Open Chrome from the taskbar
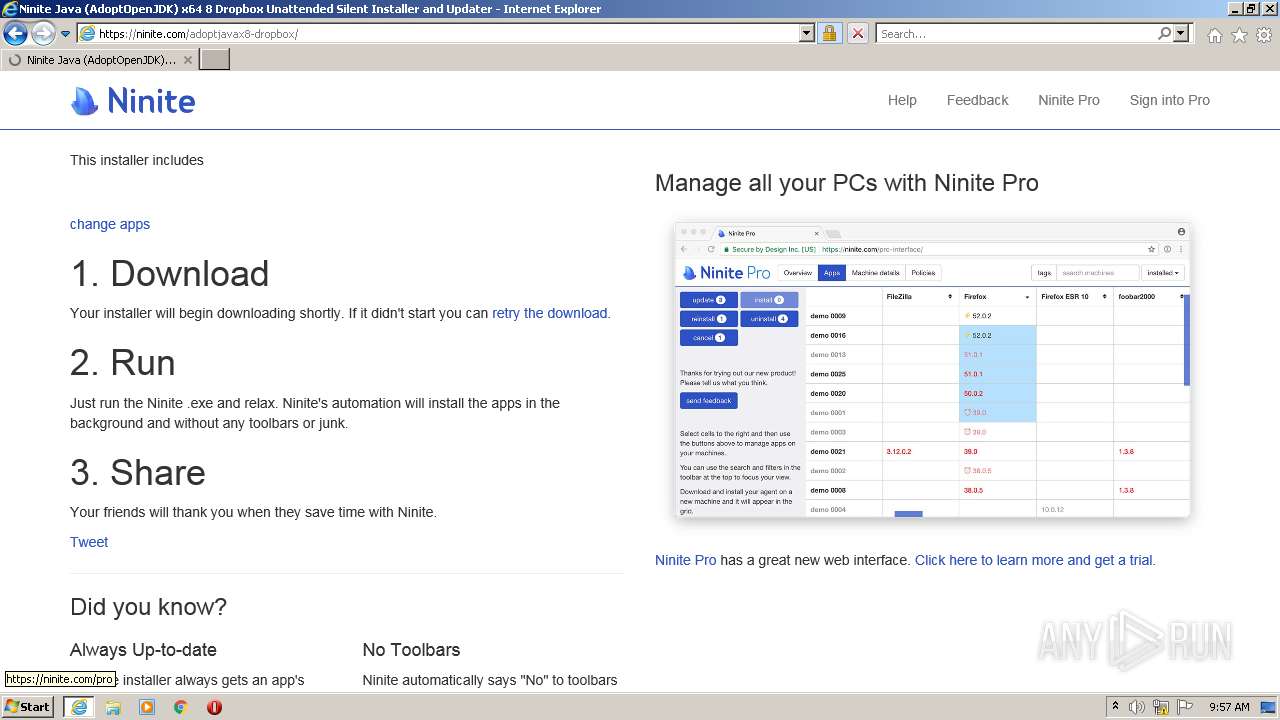Screen dimensions: 1280x720 [x=181, y=707]
